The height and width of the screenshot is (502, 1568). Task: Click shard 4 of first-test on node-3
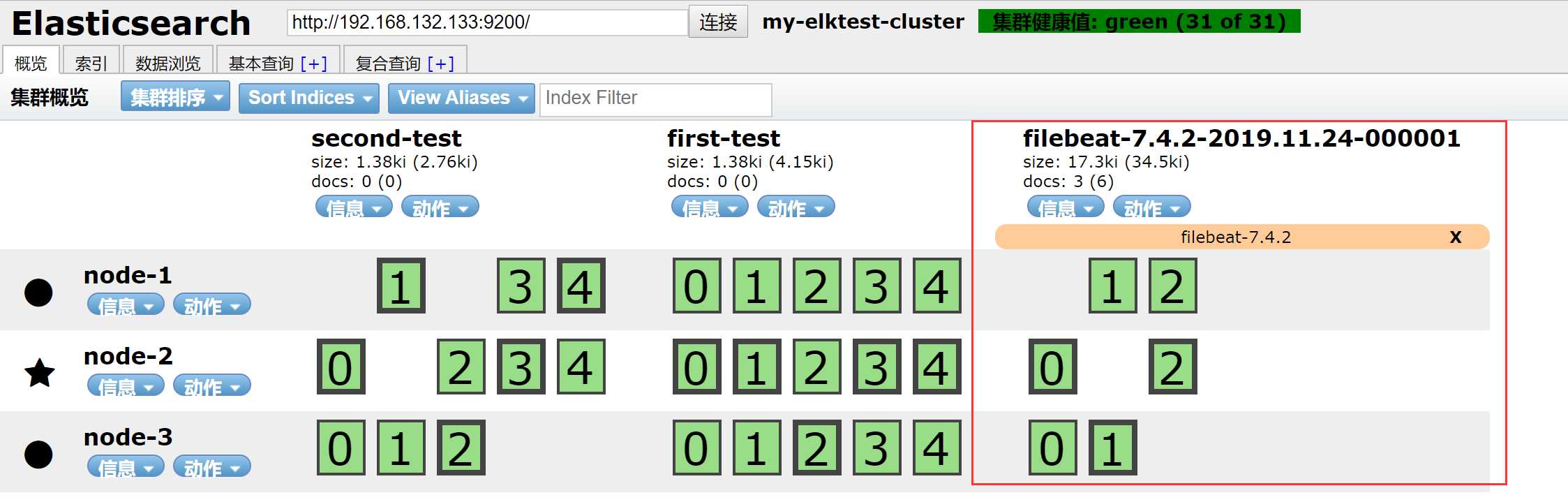click(x=936, y=448)
